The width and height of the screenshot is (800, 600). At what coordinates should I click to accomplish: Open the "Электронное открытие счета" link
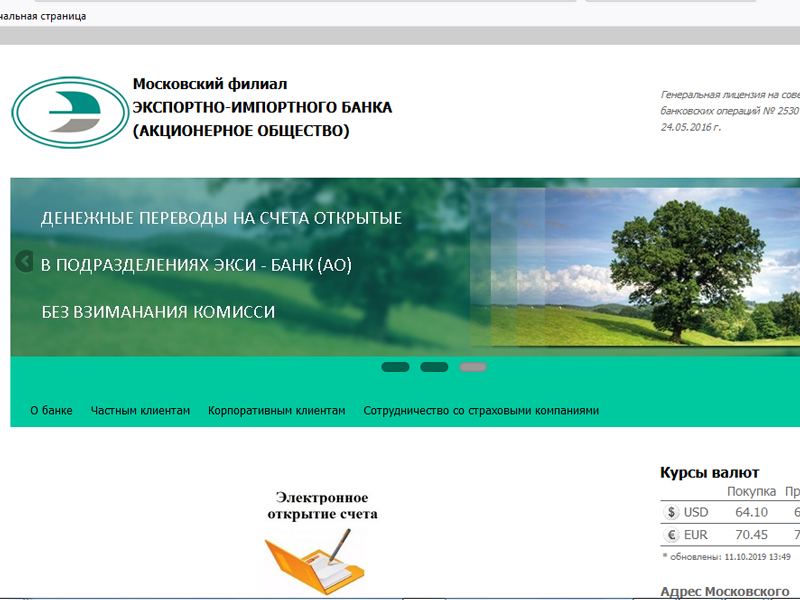pyautogui.click(x=322, y=506)
